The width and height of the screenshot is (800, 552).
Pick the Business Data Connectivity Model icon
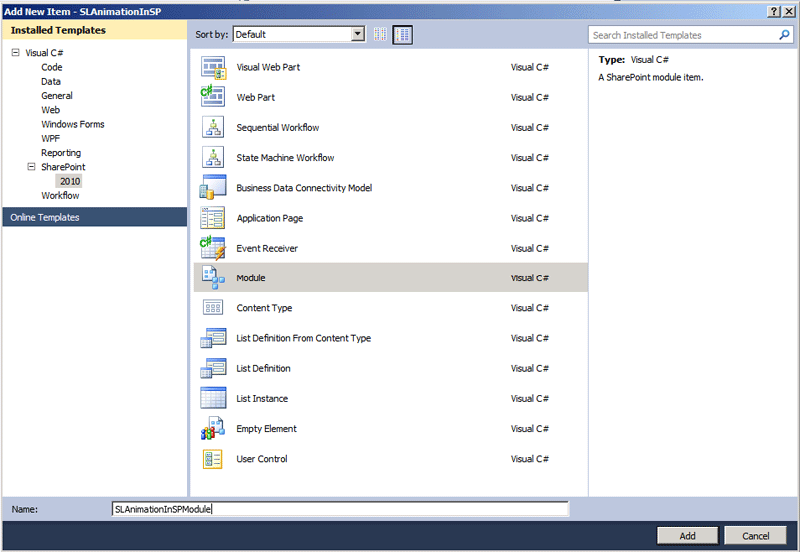[213, 187]
